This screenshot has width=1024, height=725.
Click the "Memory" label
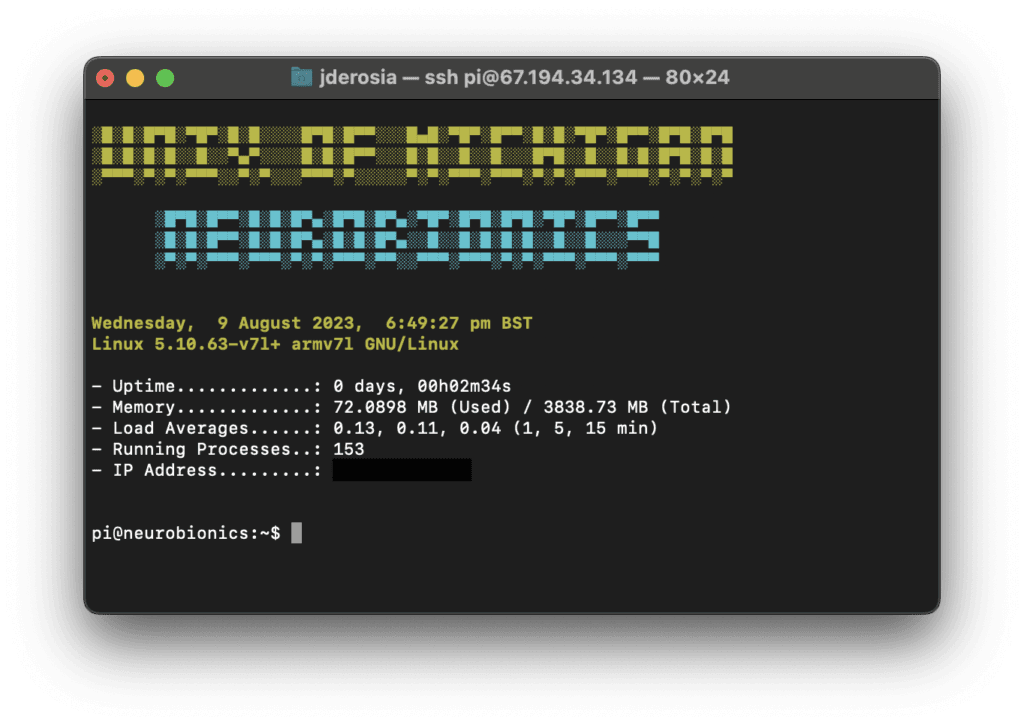pos(144,408)
